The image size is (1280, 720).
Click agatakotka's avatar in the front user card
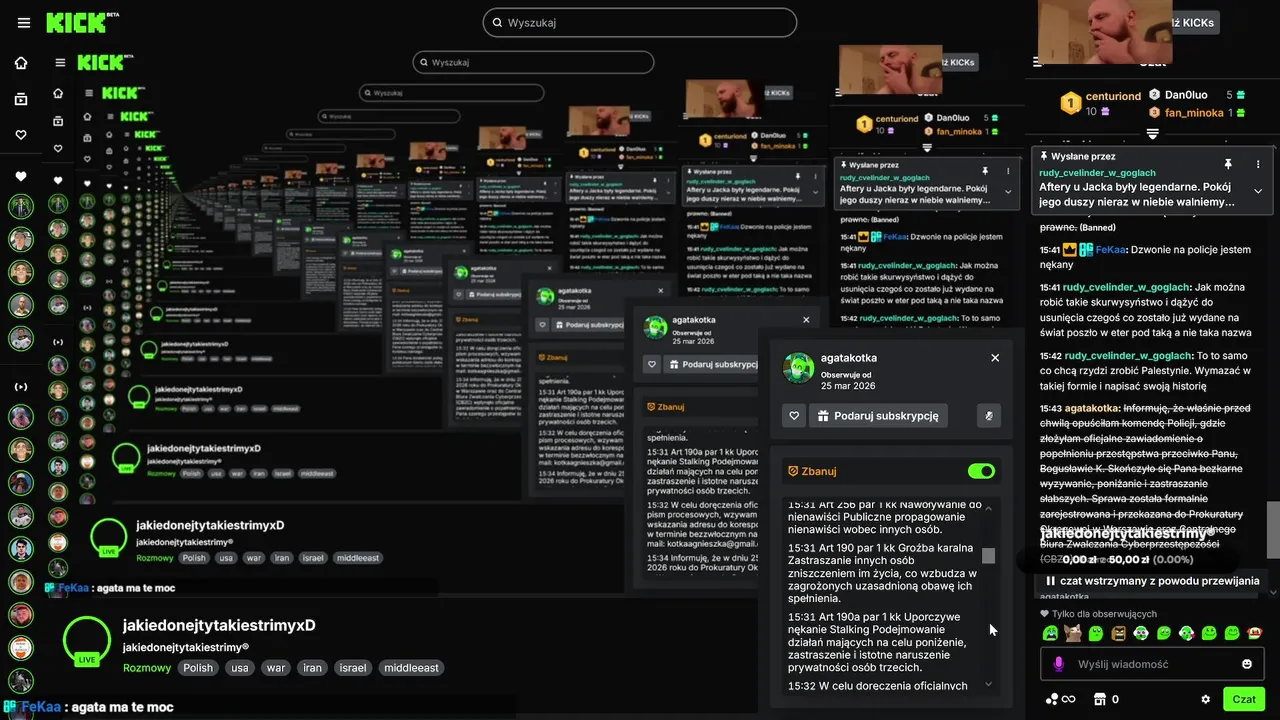pyautogui.click(x=798, y=367)
